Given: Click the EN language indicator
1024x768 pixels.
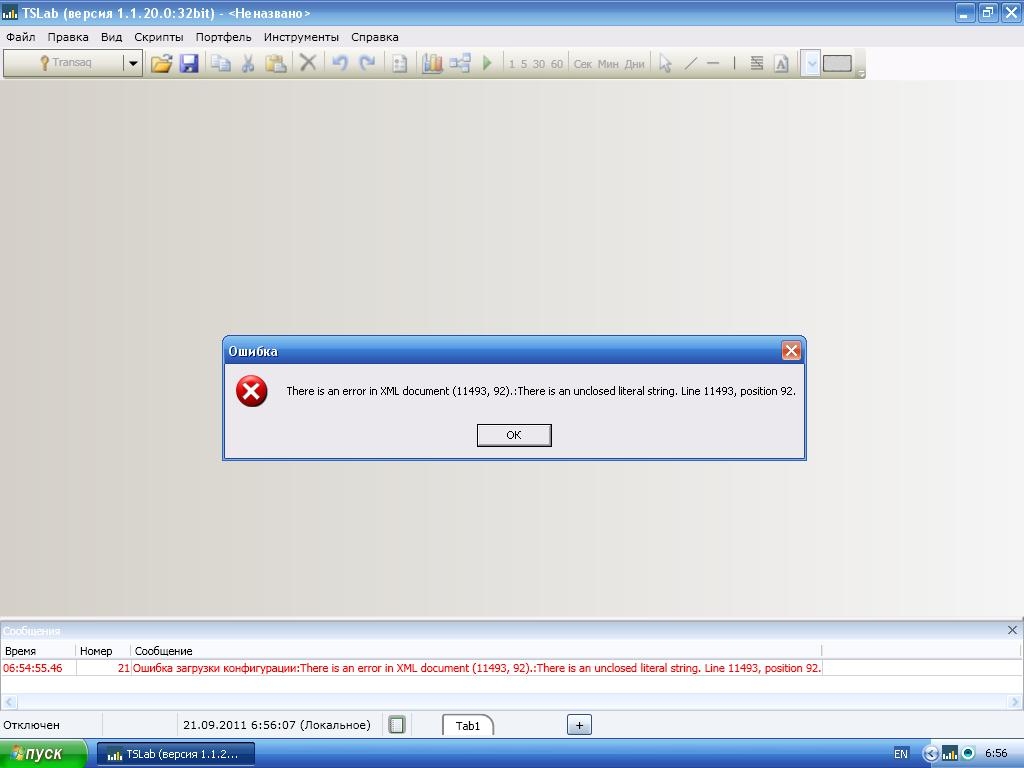Looking at the screenshot, I should (901, 754).
